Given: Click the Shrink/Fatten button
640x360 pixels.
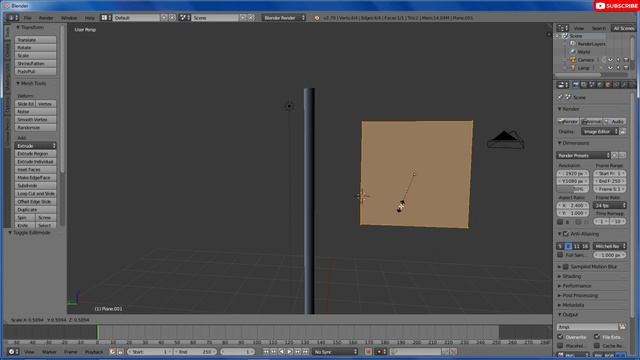Looking at the screenshot, I should coord(36,64).
